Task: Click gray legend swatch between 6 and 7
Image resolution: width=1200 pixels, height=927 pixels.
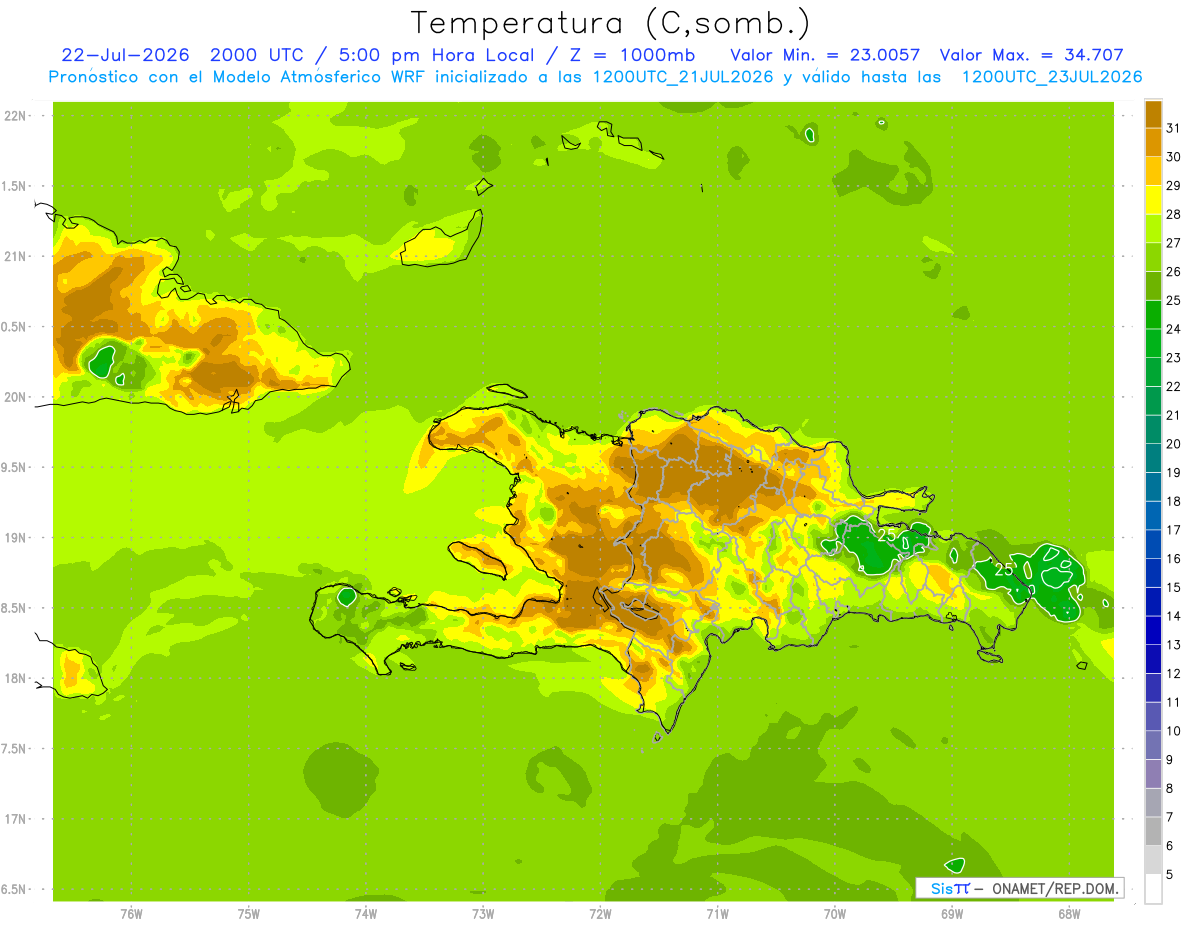Action: (1153, 831)
